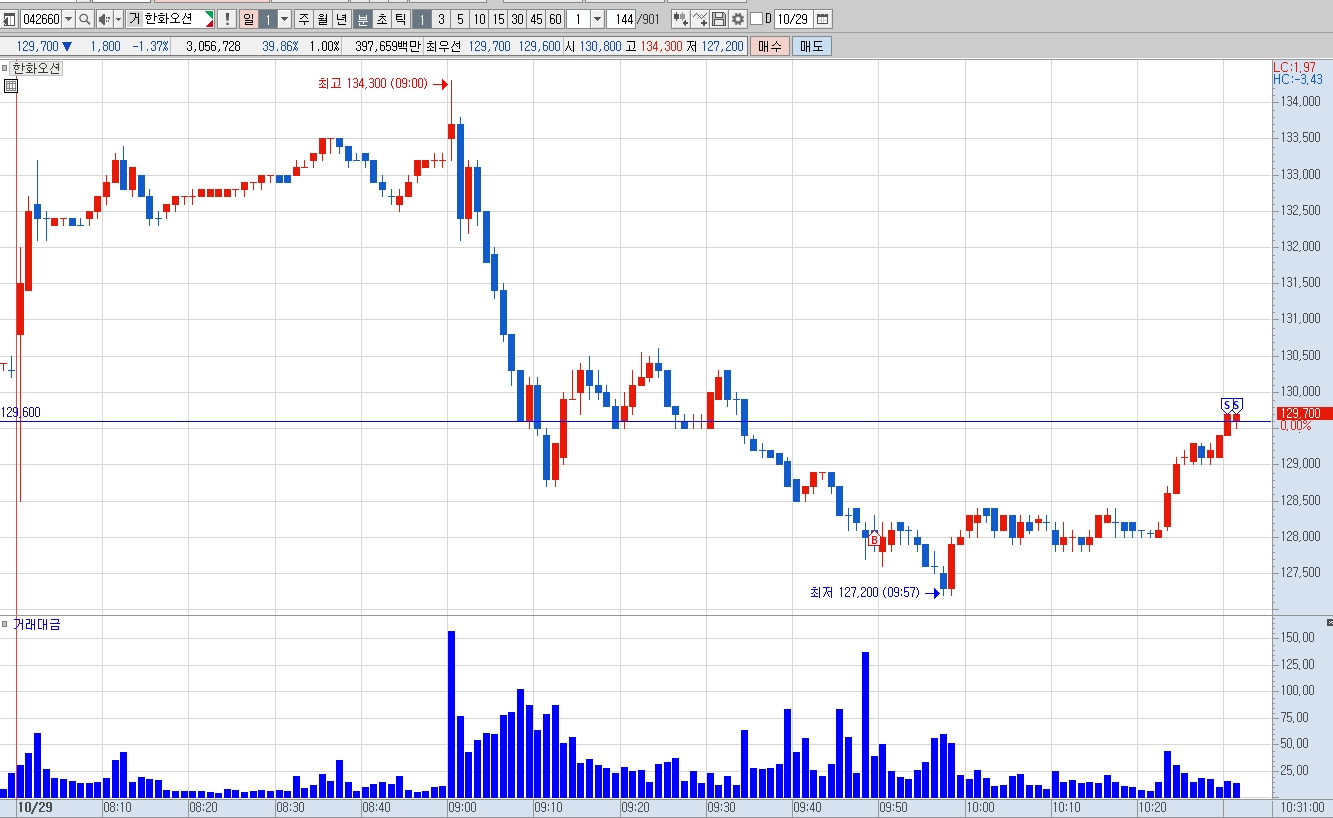Toggle the D checkbox beside date
The width and height of the screenshot is (1333, 818).
point(756,19)
